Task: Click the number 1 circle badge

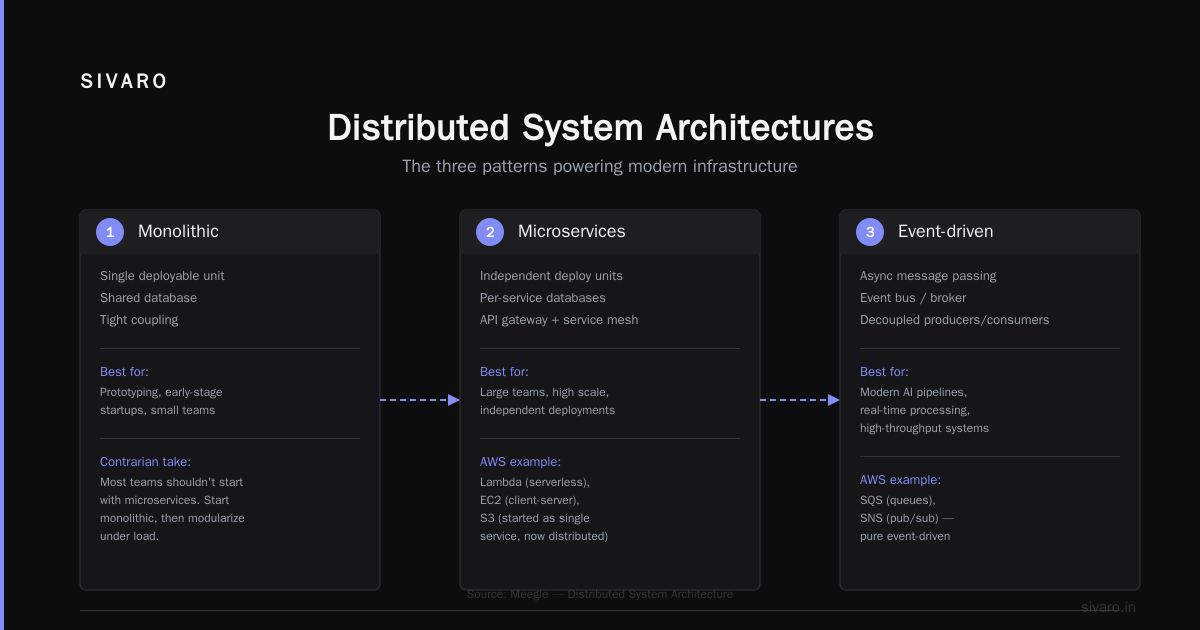Action: point(110,232)
